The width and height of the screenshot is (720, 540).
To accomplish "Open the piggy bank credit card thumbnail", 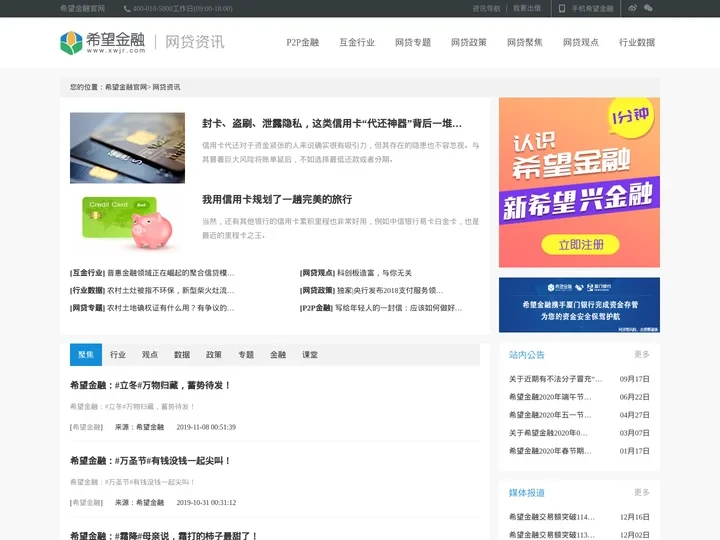I will point(127,222).
